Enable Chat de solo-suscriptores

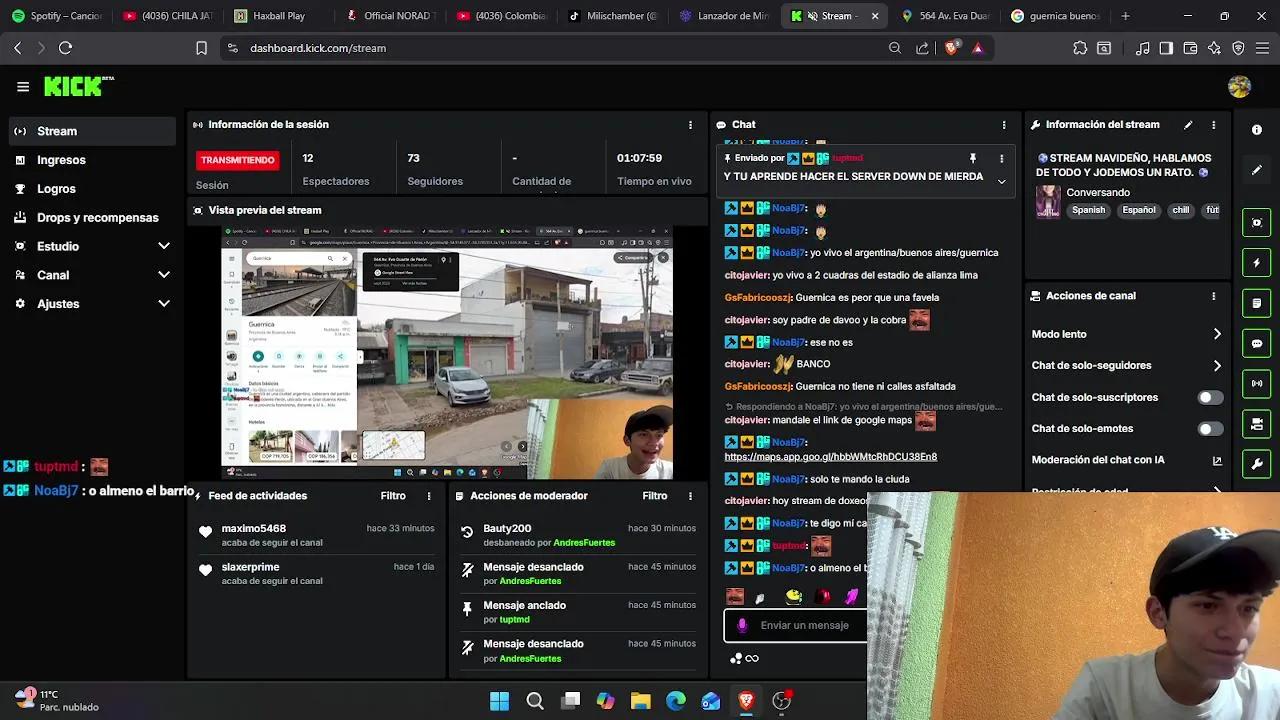click(x=1210, y=397)
